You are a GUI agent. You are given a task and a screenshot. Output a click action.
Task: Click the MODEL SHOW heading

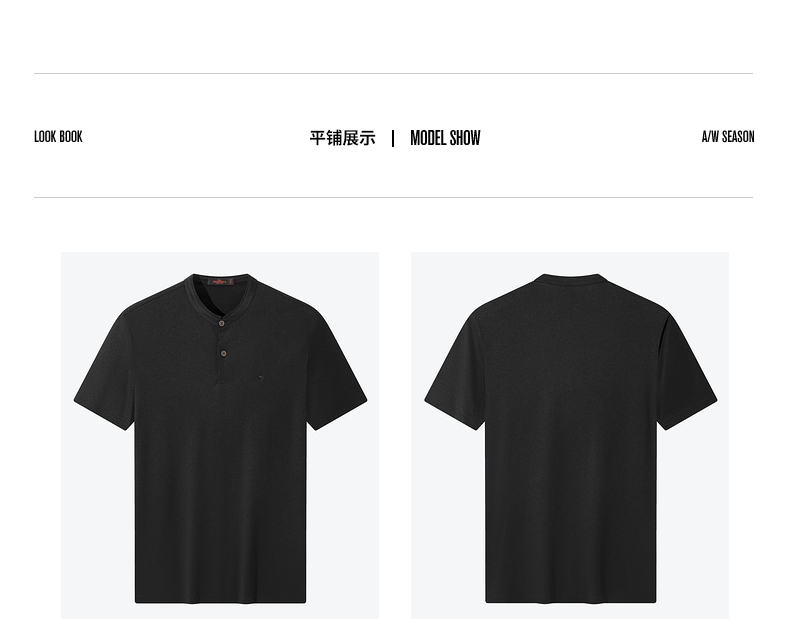tap(445, 138)
